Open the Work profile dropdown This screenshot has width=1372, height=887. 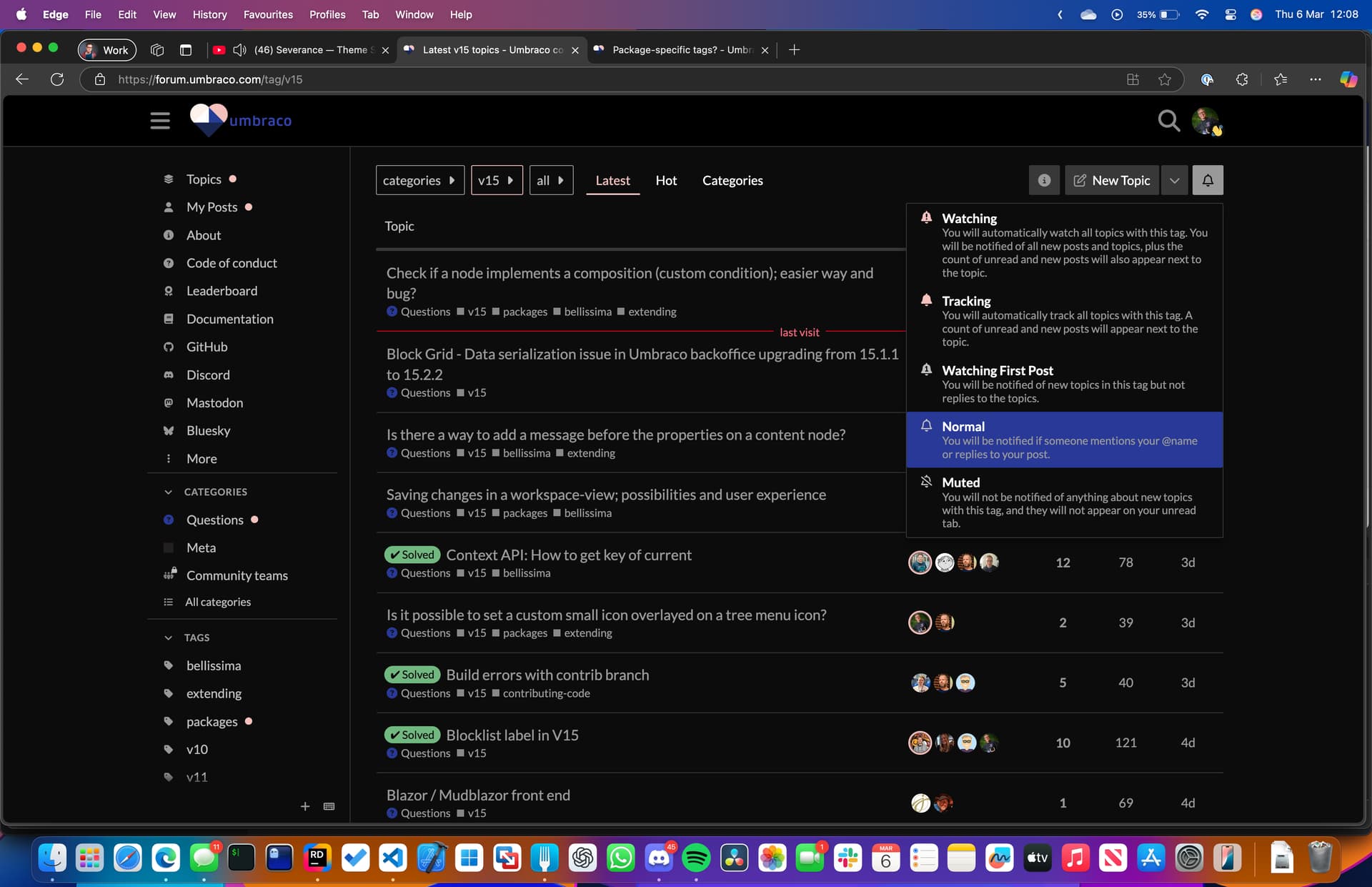click(106, 50)
